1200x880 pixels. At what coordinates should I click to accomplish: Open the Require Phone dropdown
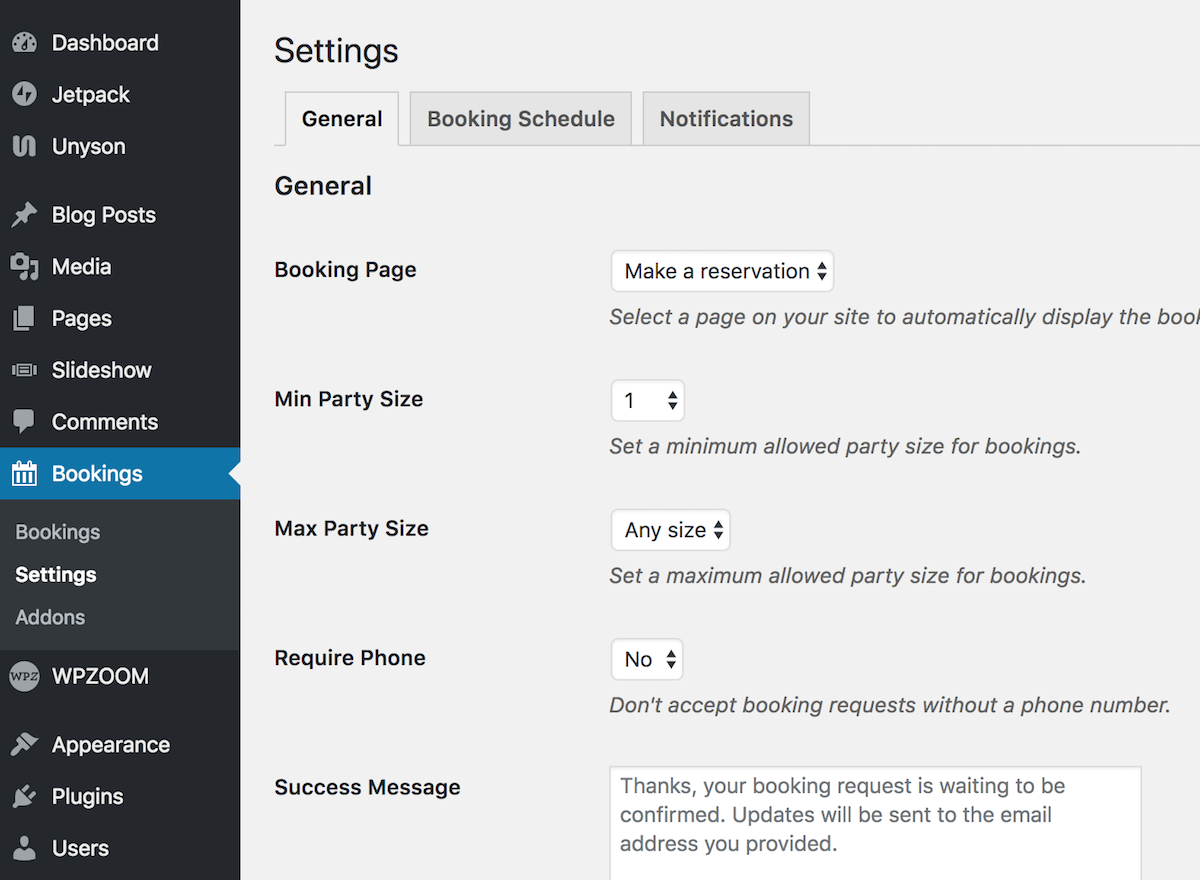647,659
